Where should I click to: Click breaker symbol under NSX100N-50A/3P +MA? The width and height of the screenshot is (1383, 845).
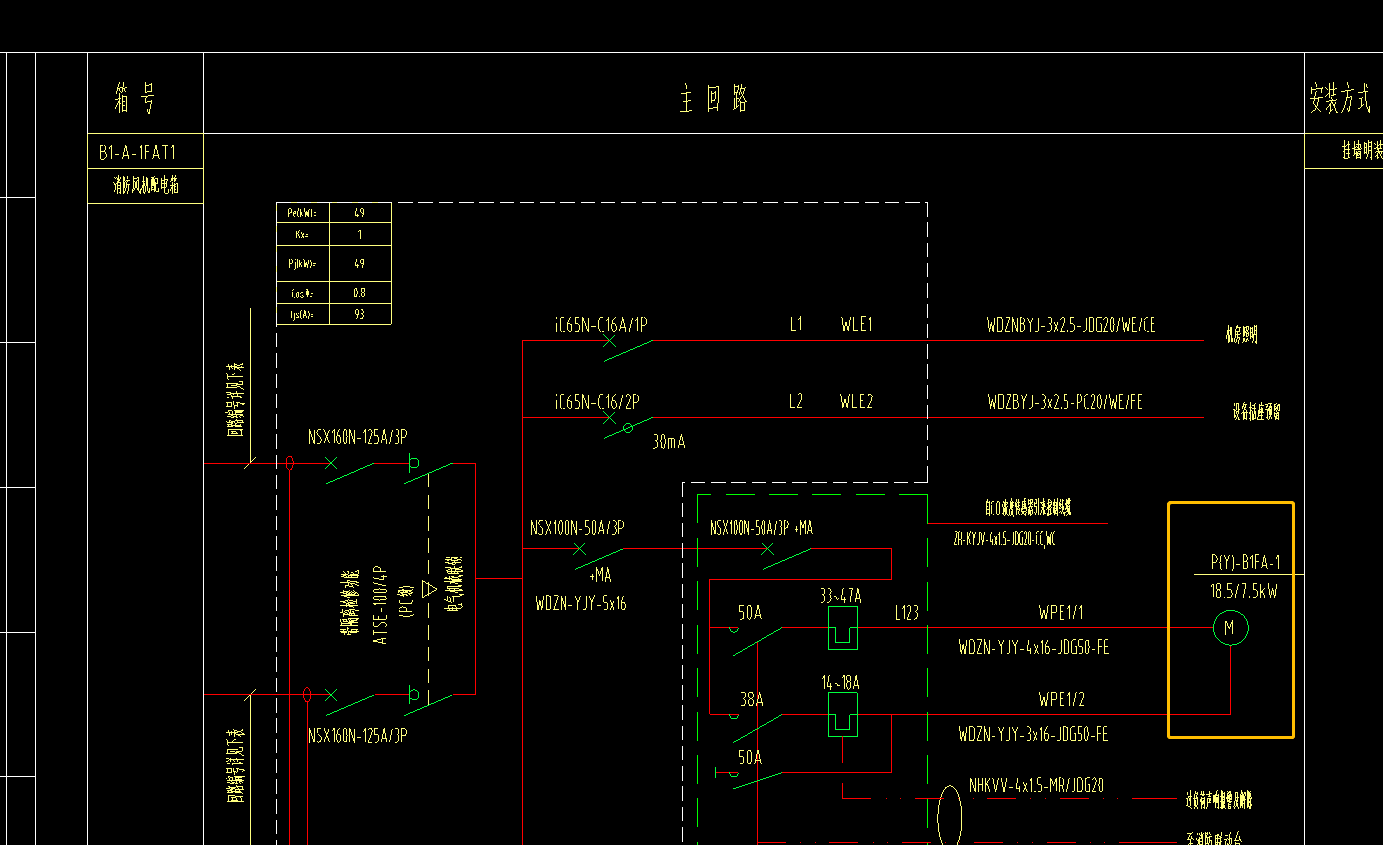(789, 556)
